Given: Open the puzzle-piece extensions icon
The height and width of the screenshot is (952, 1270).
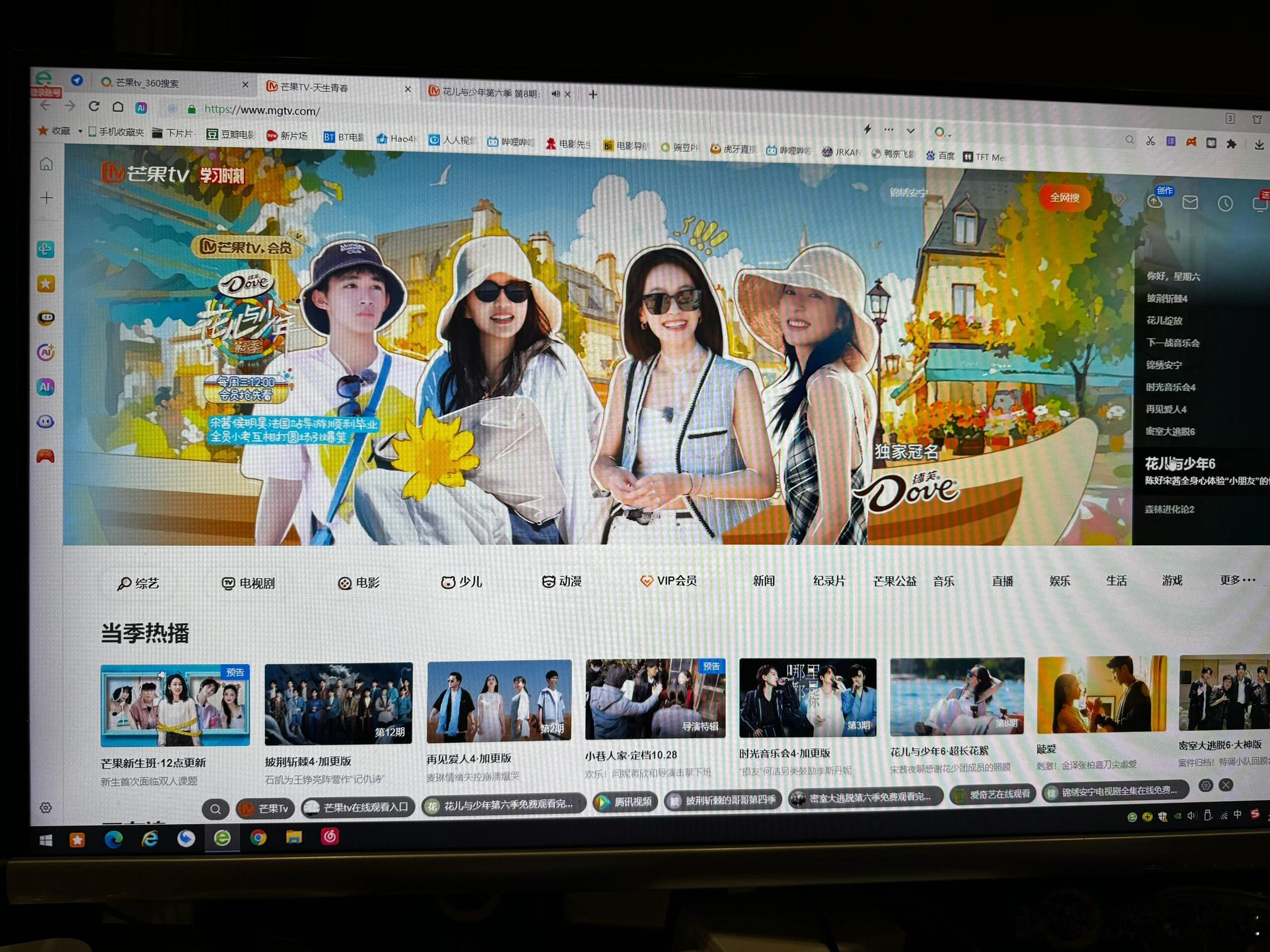Looking at the screenshot, I should pyautogui.click(x=1231, y=143).
